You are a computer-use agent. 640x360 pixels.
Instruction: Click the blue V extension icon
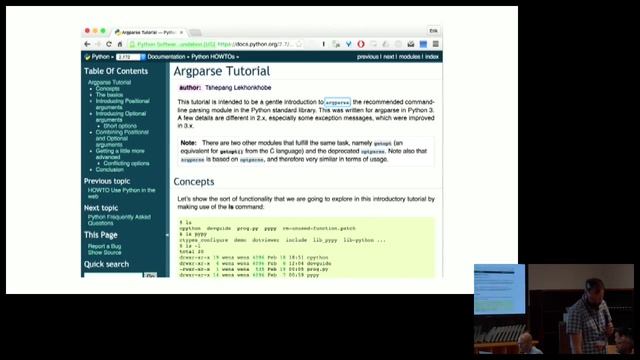coord(349,44)
